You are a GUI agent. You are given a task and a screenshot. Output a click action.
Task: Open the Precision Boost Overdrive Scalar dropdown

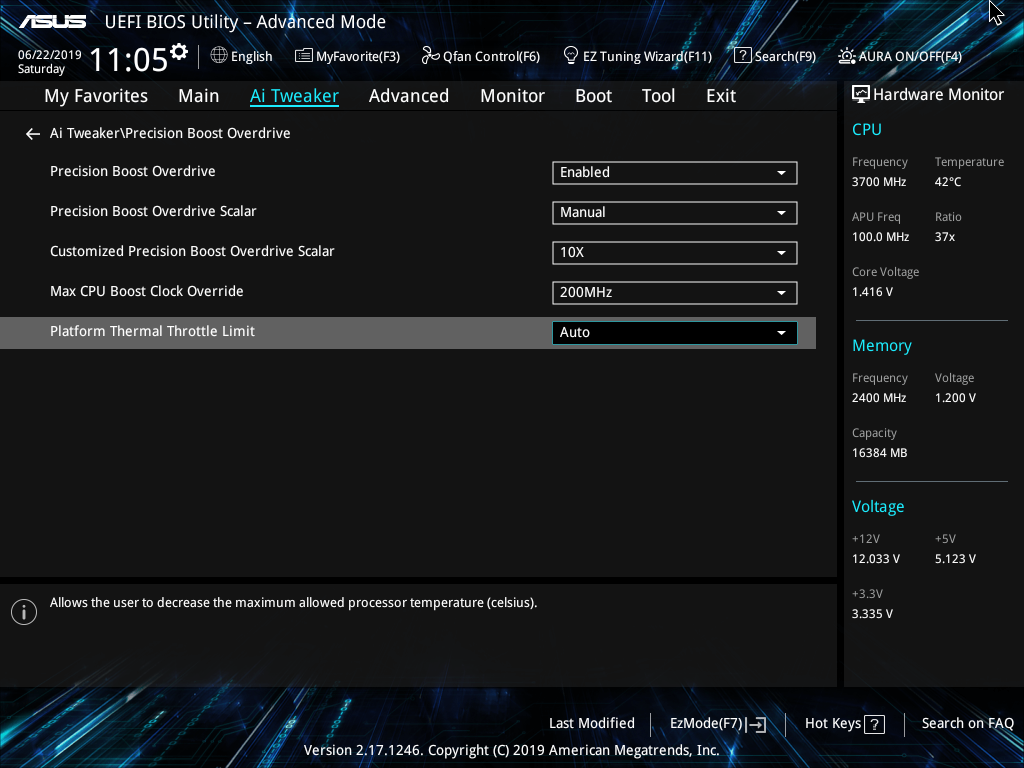coord(675,212)
